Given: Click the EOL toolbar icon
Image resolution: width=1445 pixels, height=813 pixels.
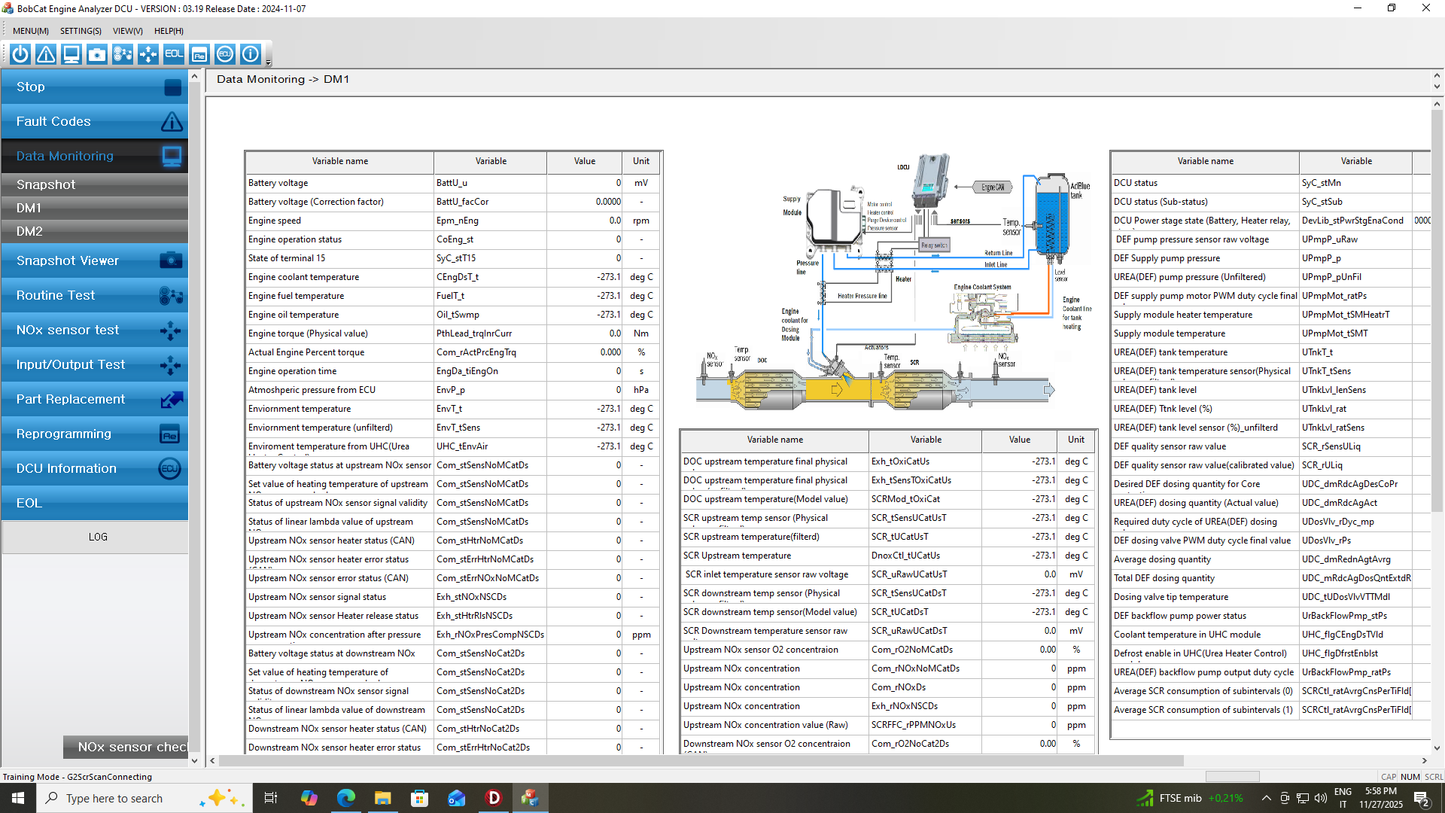Looking at the screenshot, I should pyautogui.click(x=173, y=54).
